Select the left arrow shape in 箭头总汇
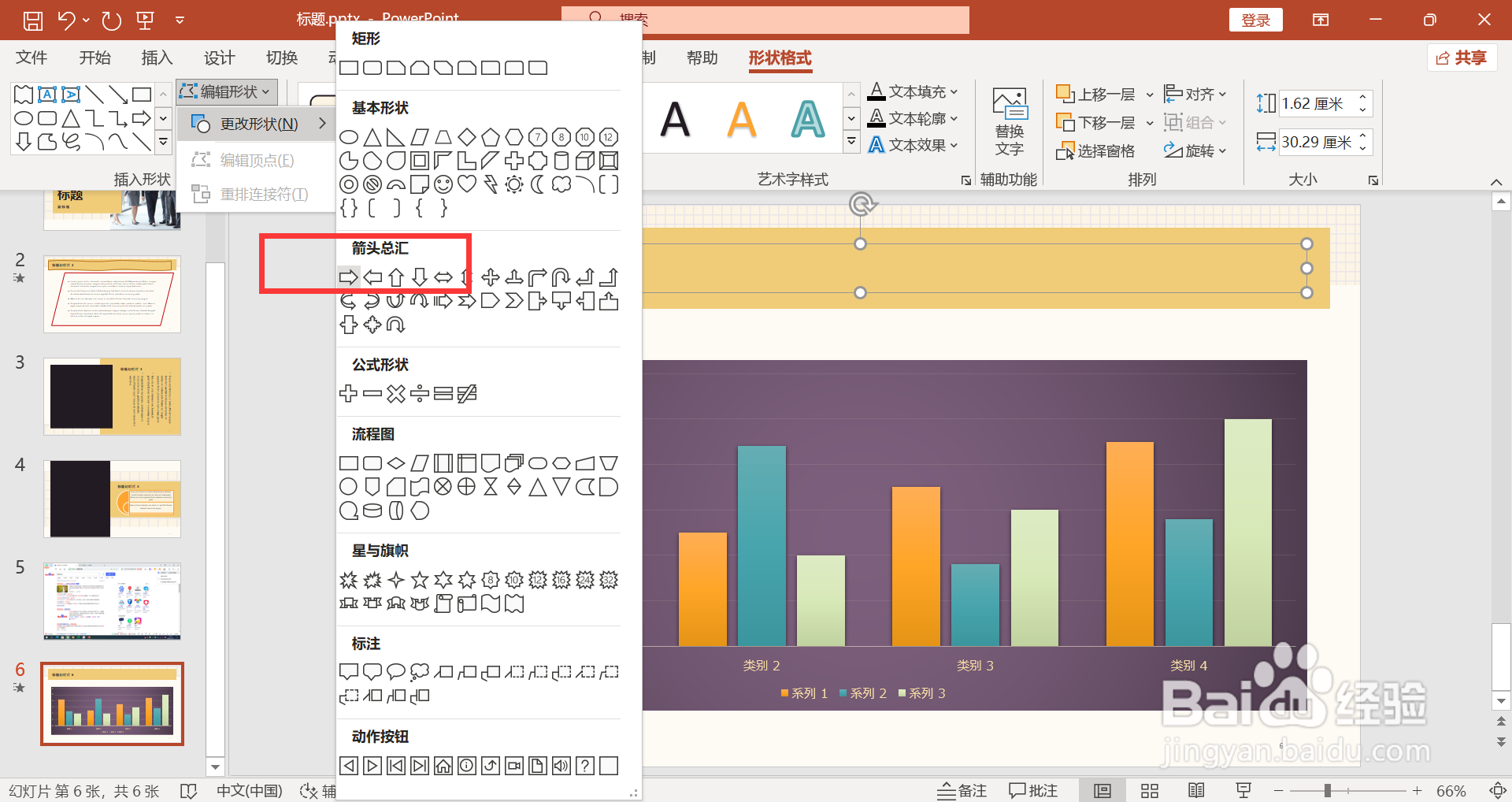Viewport: 1512px width, 802px height. pyautogui.click(x=372, y=277)
